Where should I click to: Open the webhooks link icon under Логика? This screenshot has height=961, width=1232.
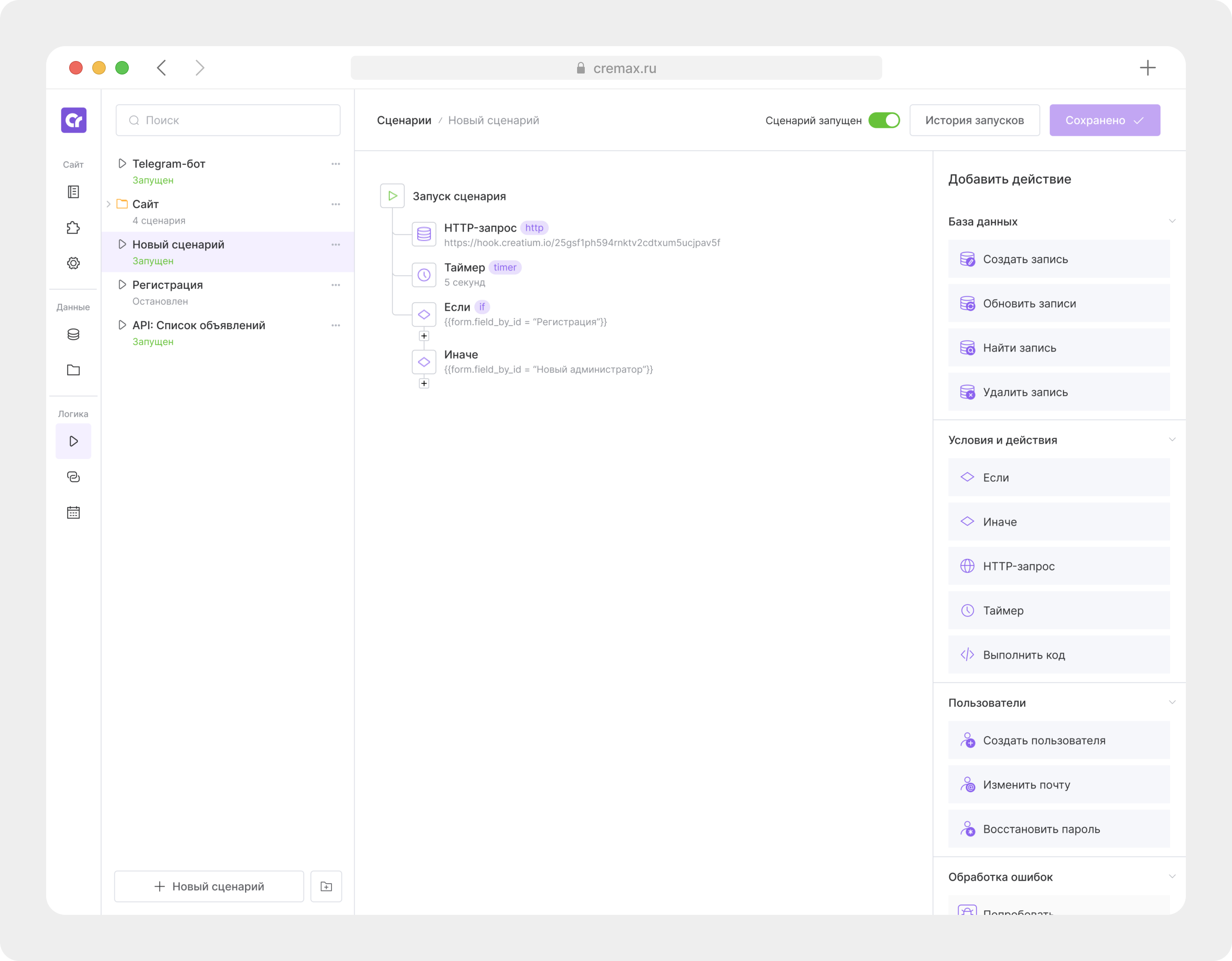pos(74,477)
